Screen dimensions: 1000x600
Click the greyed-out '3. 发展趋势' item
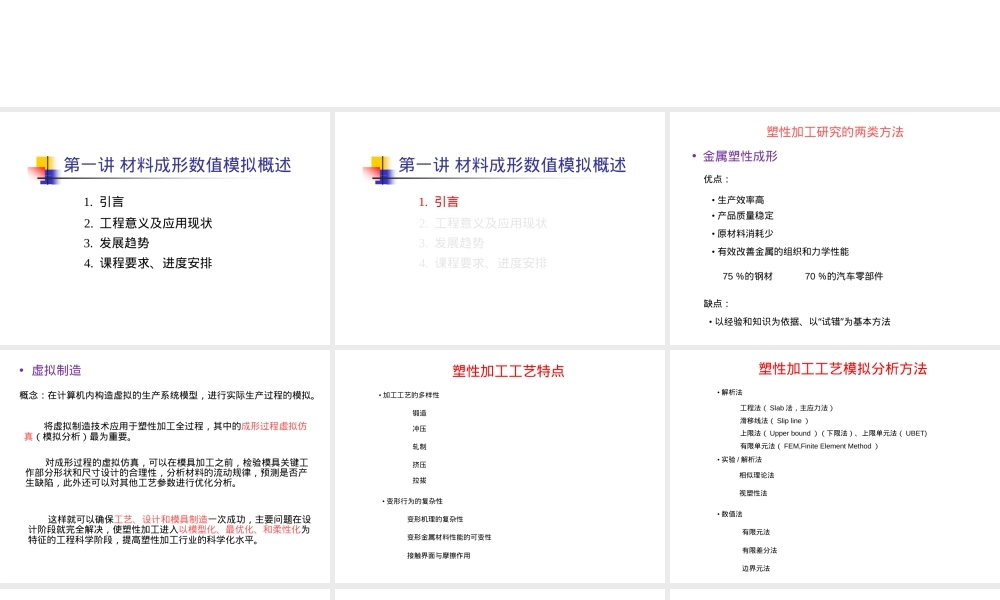(x=452, y=243)
